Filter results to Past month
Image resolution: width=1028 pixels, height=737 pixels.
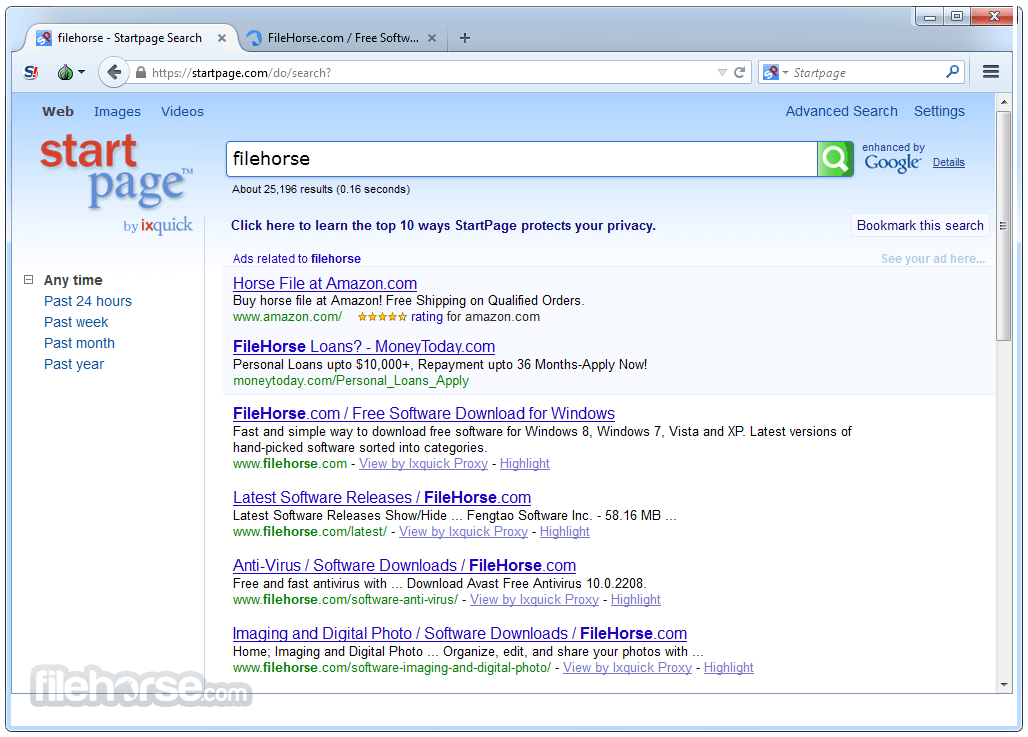79,343
